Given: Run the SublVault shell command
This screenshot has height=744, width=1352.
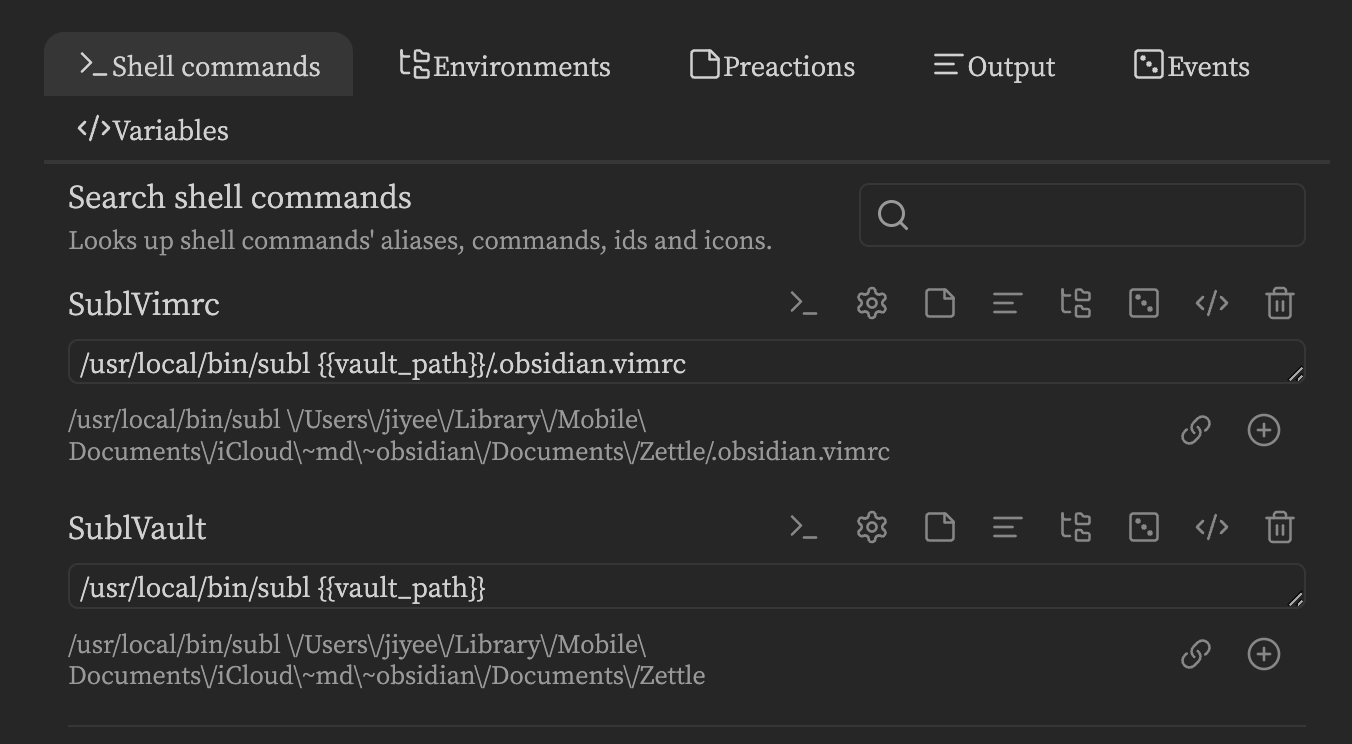Looking at the screenshot, I should pyautogui.click(x=804, y=527).
